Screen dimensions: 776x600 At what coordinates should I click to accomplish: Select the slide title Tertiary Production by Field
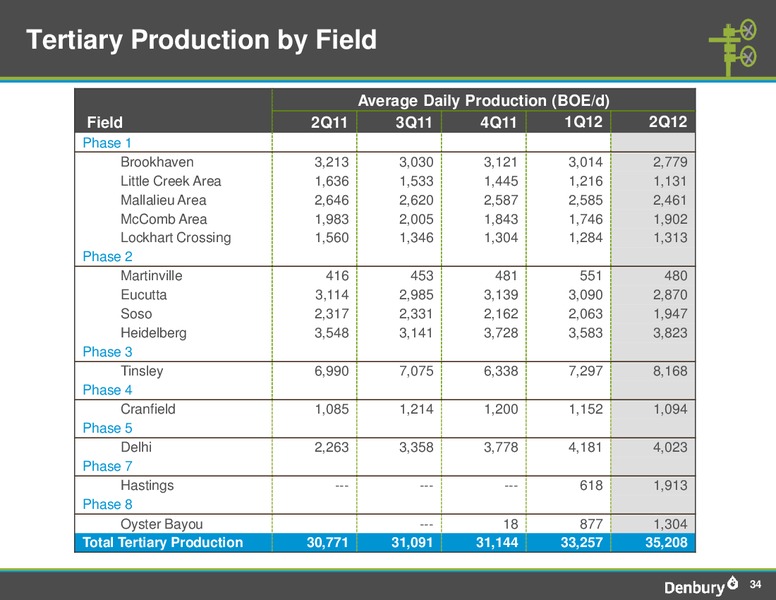(x=201, y=40)
